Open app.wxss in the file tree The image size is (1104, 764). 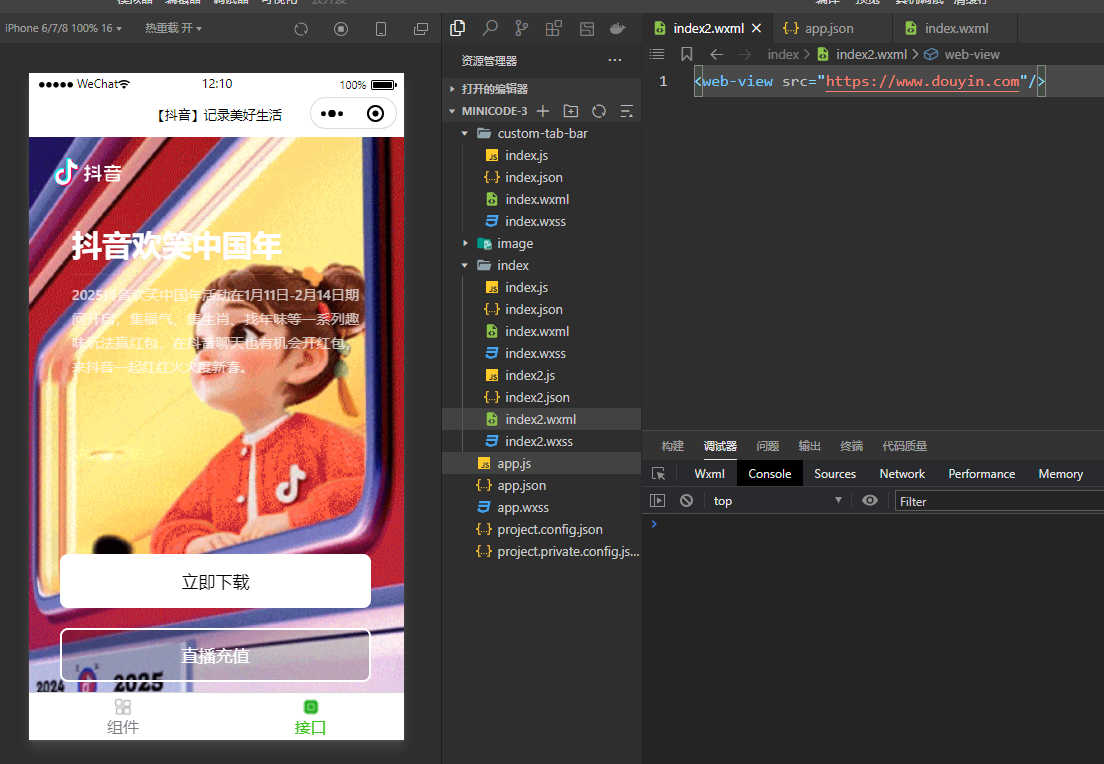point(541,508)
